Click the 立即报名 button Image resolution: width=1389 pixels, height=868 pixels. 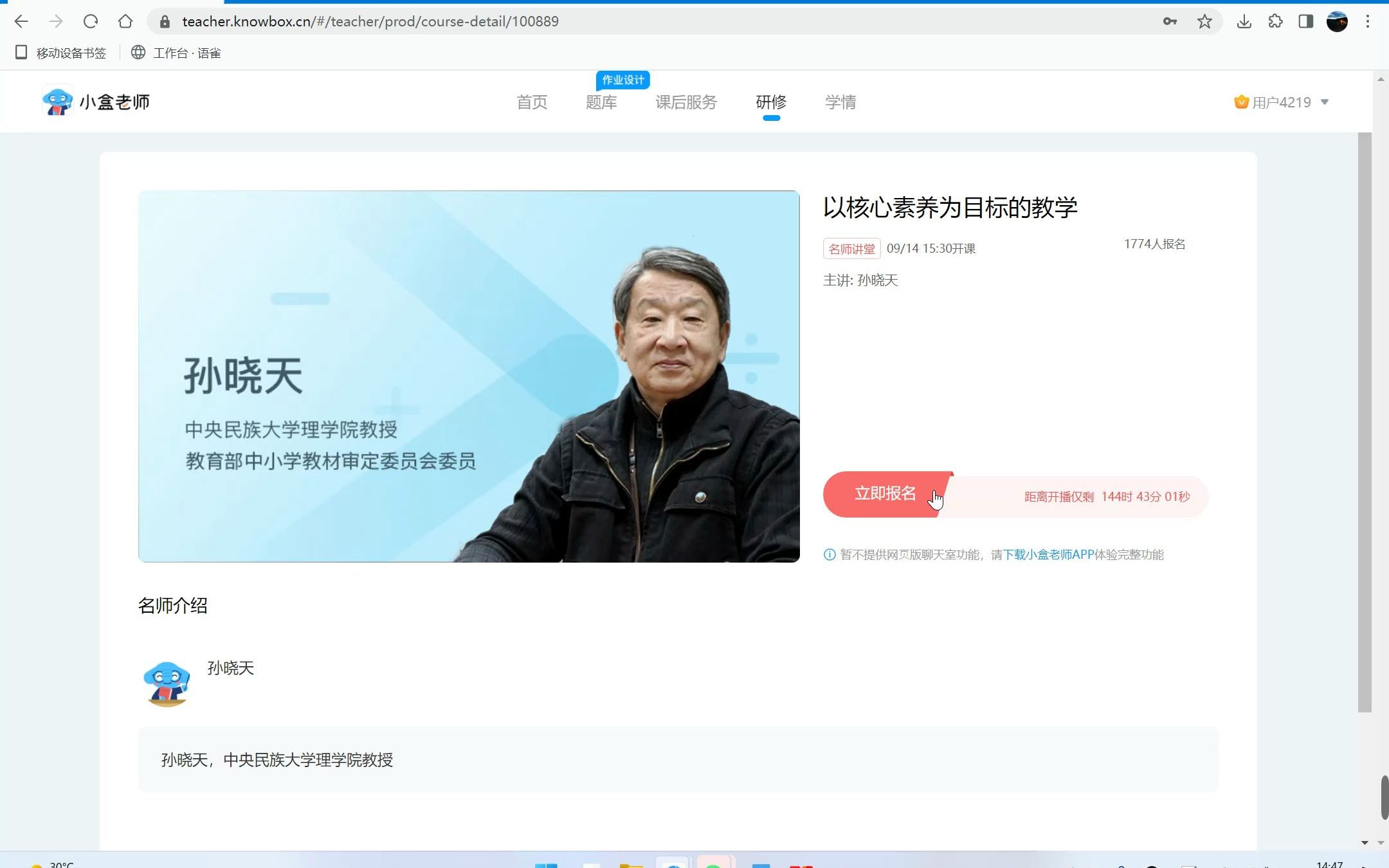click(885, 494)
